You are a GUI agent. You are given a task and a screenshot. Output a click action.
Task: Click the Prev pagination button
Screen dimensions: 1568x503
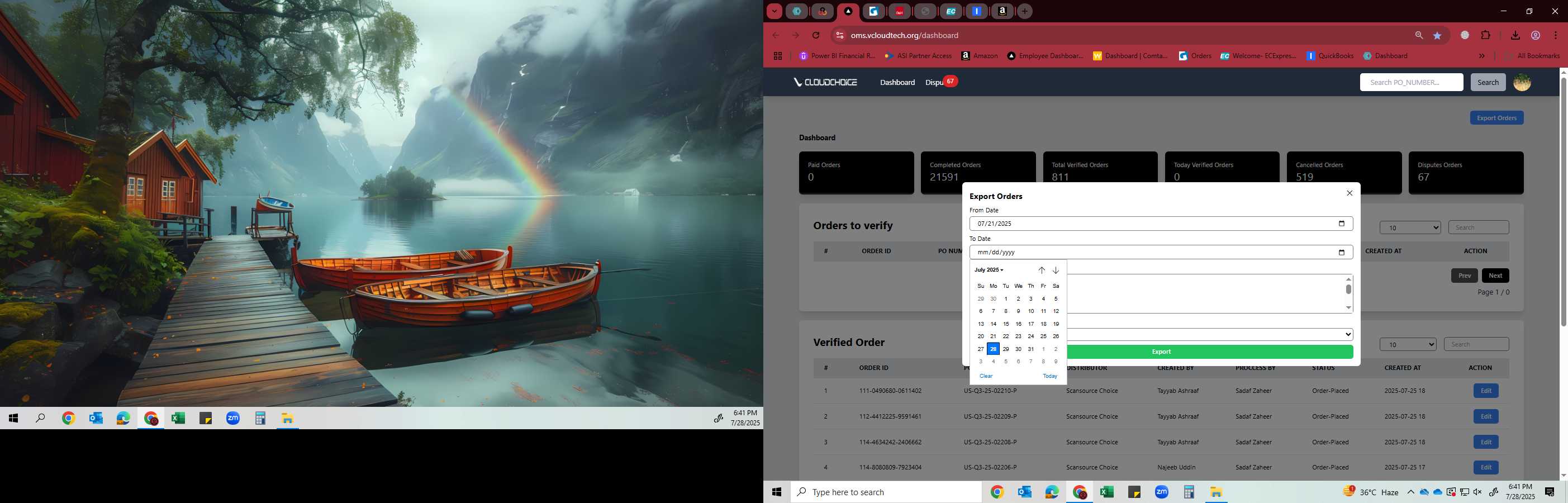click(1464, 275)
